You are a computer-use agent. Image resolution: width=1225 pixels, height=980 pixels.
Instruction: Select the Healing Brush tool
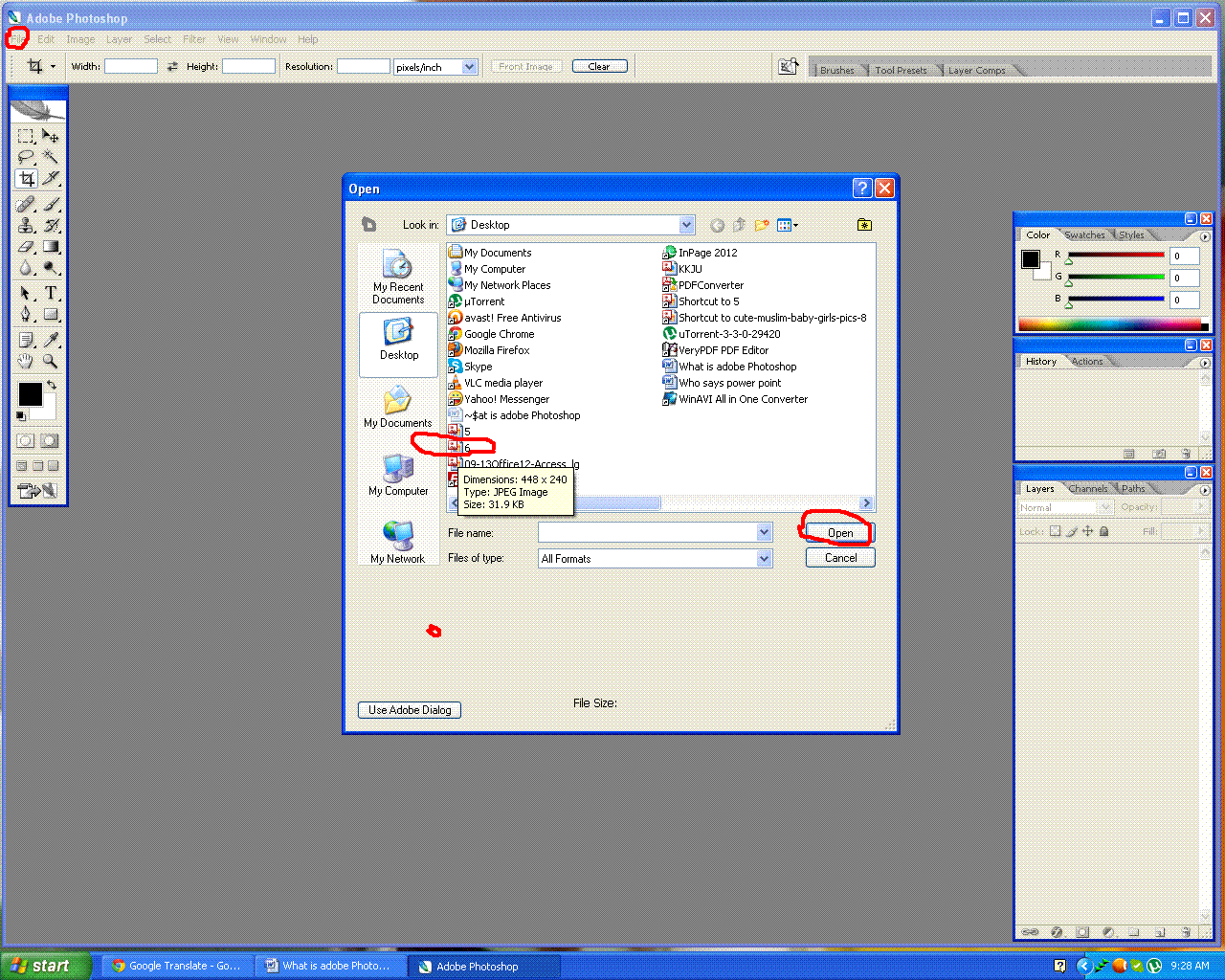point(26,204)
